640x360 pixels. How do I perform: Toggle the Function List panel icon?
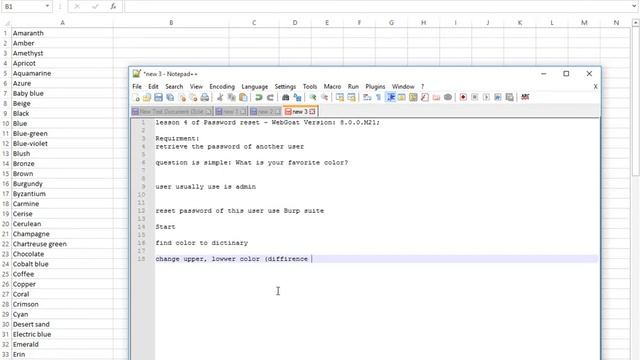(x=424, y=97)
